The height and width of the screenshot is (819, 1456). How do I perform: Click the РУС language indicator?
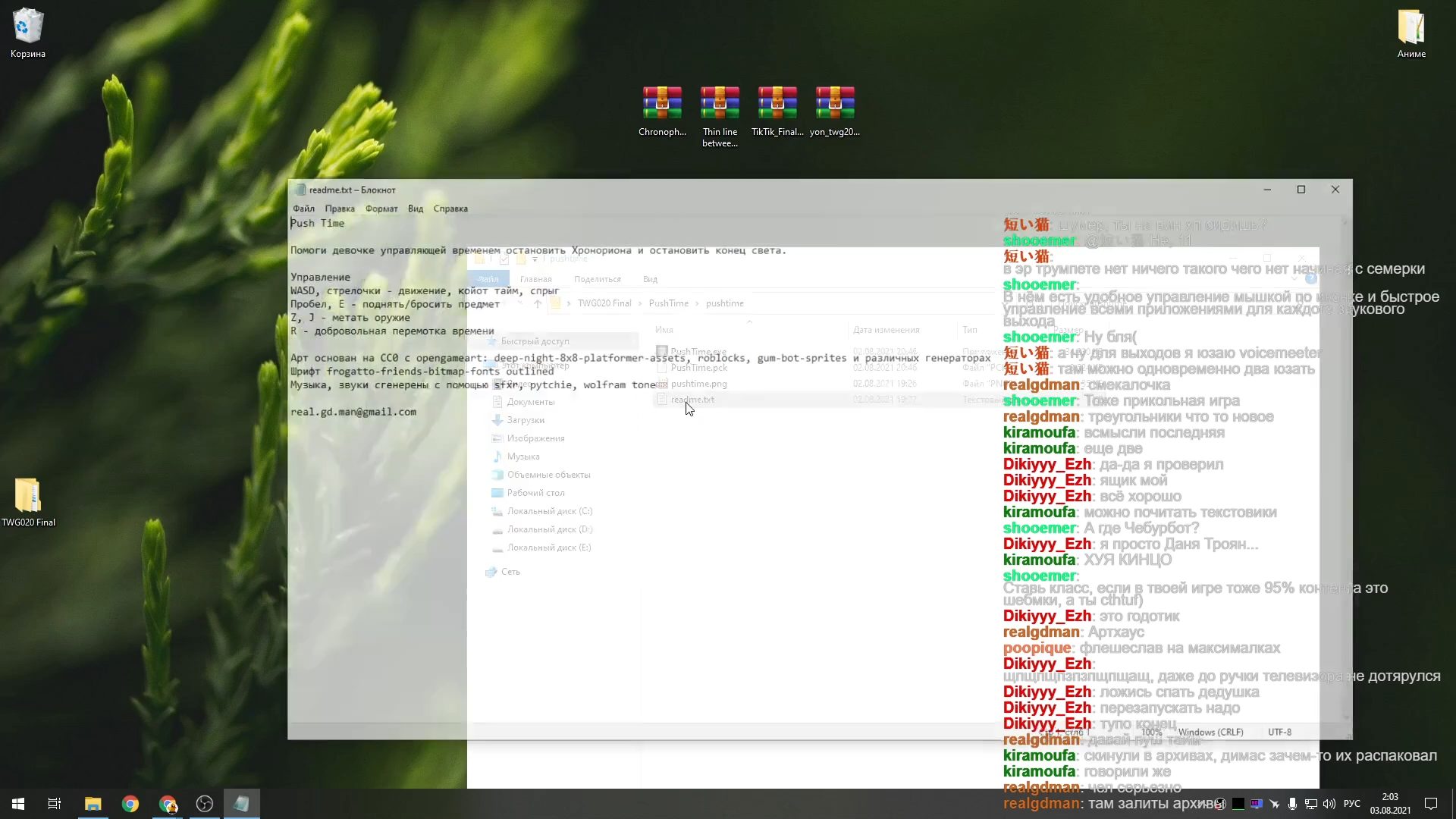pos(1352,804)
